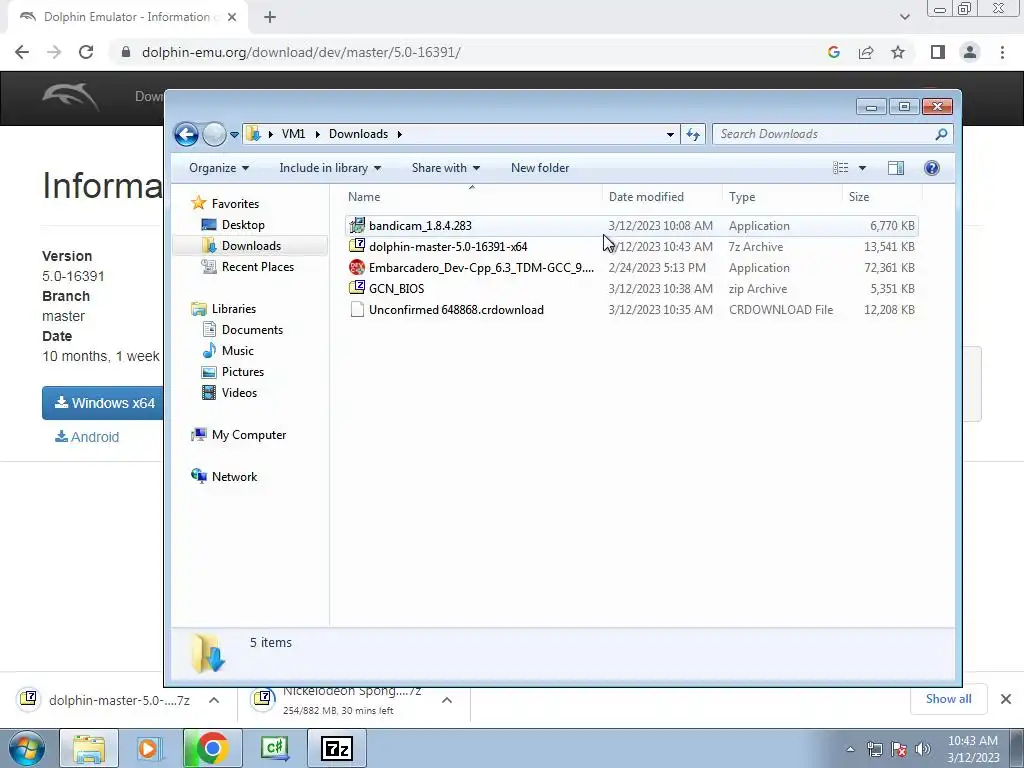The height and width of the screenshot is (768, 1024).
Task: Bookmark this page with star icon
Action: point(898,52)
